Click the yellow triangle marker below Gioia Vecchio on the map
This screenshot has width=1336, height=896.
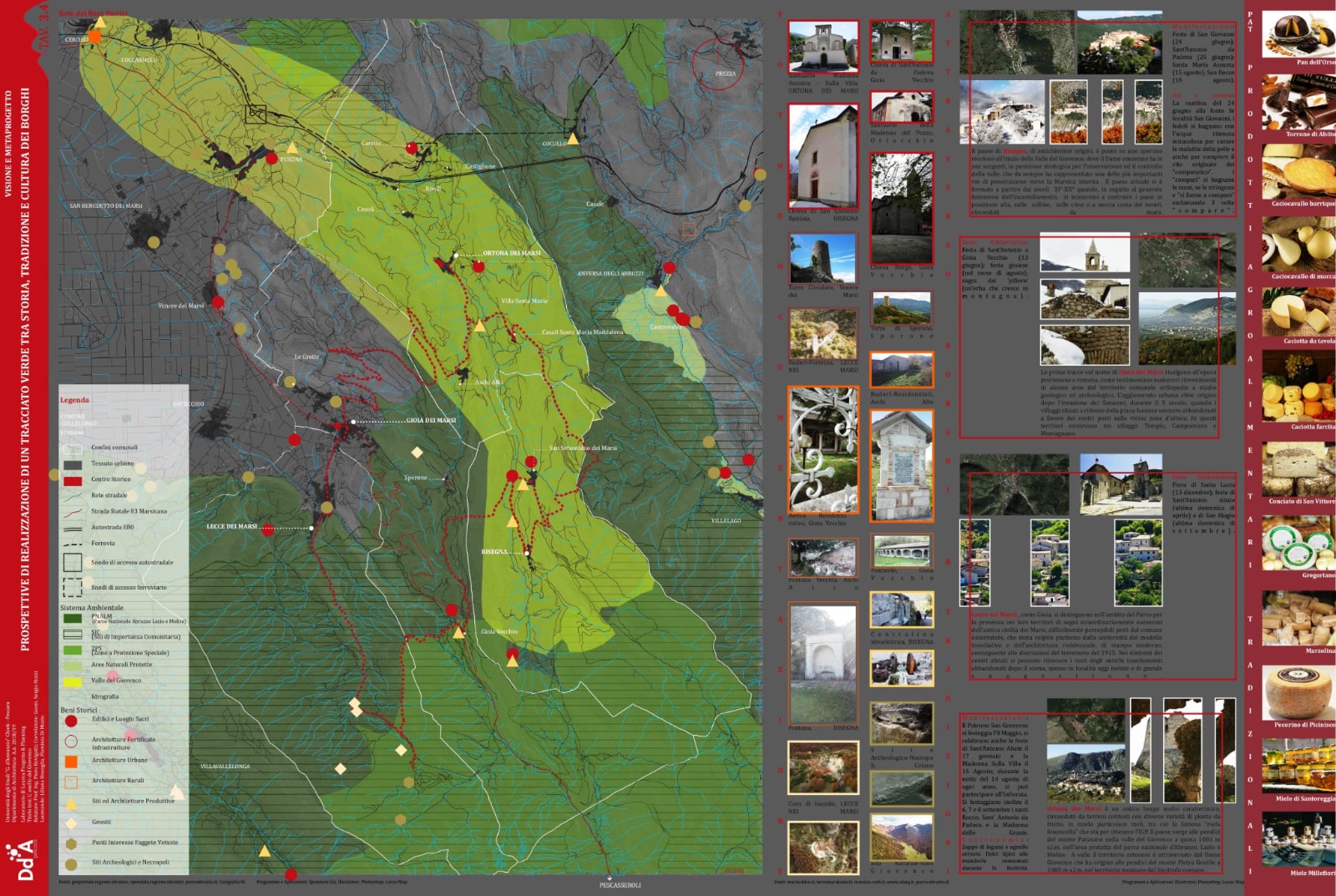[512, 661]
